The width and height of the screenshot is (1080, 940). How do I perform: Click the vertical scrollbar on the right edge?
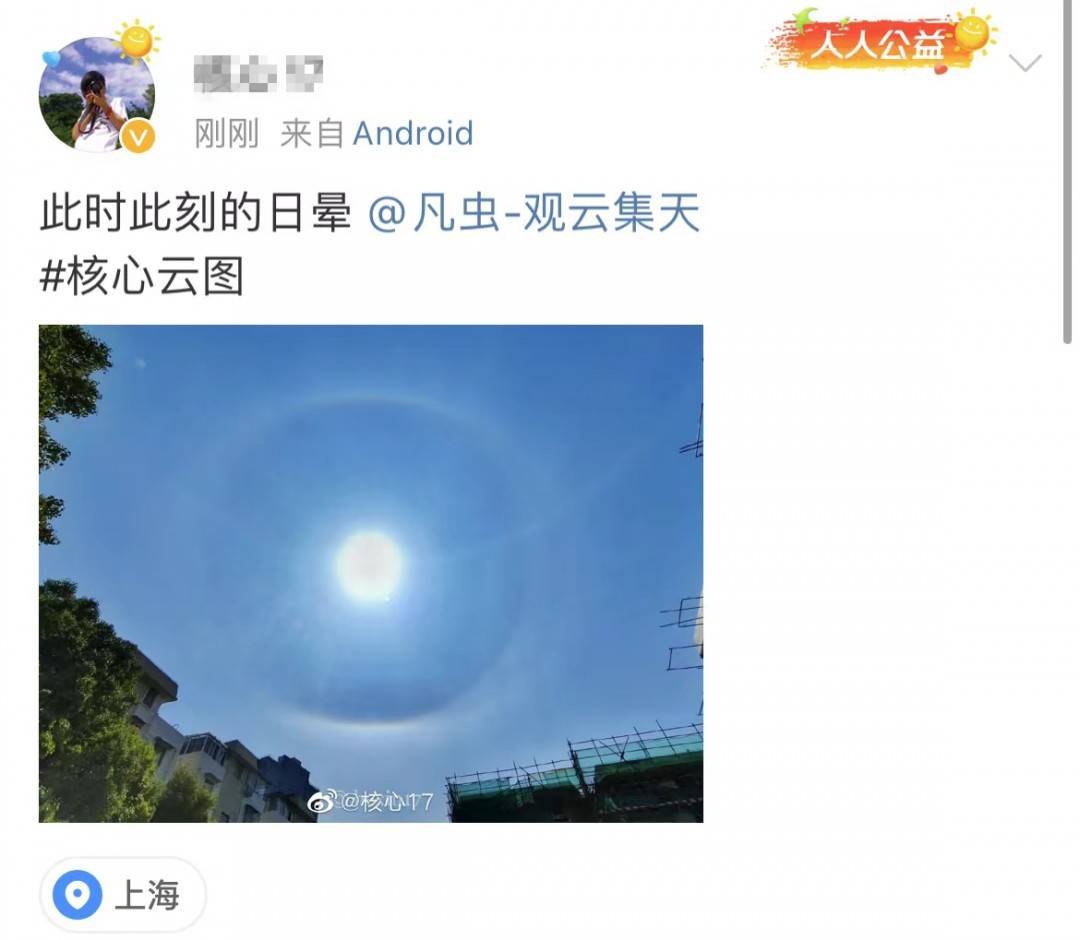[1068, 172]
